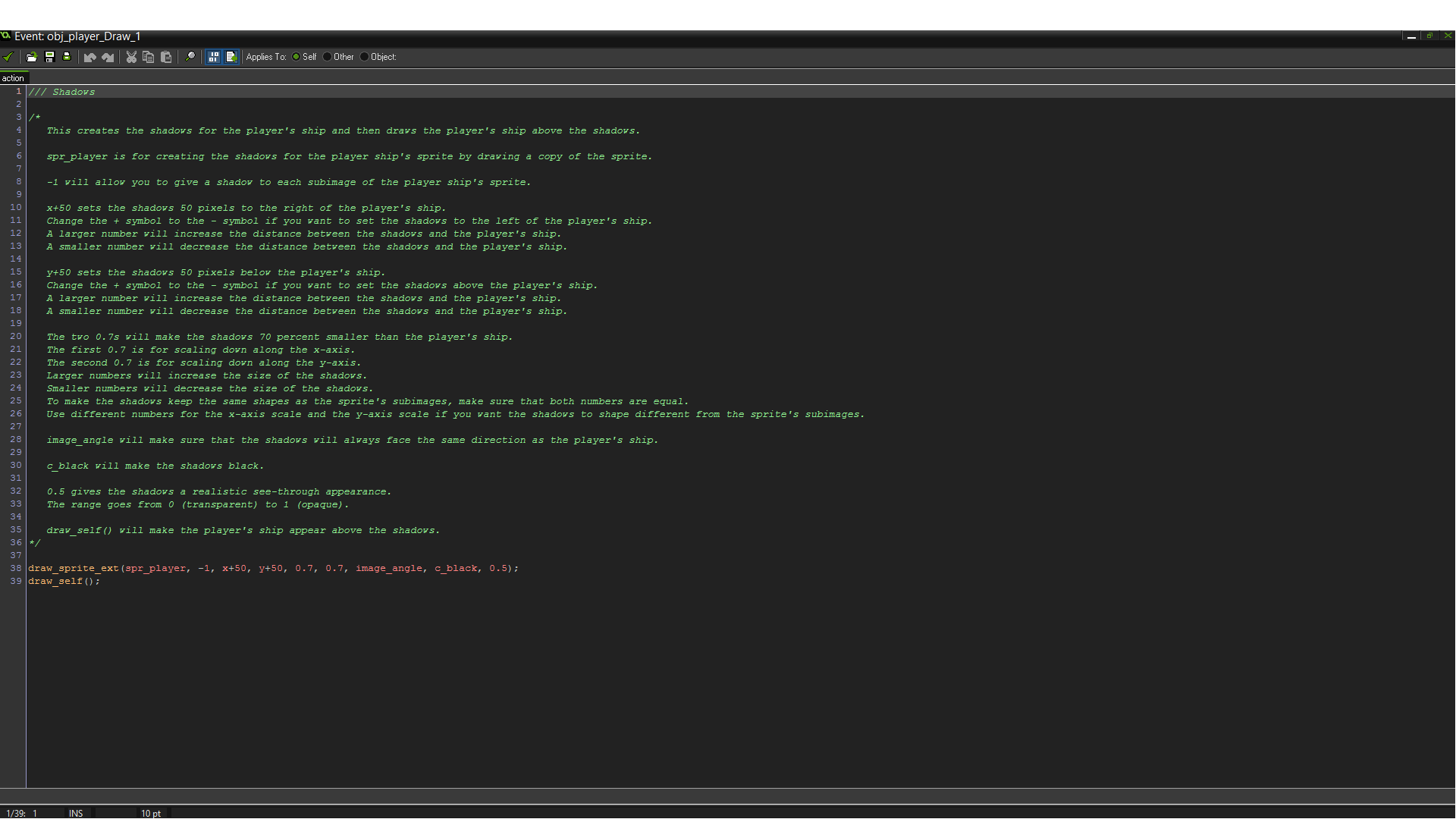Screen dimensions: 1456x819
Task: Redo the last undone edit
Action: click(x=108, y=57)
